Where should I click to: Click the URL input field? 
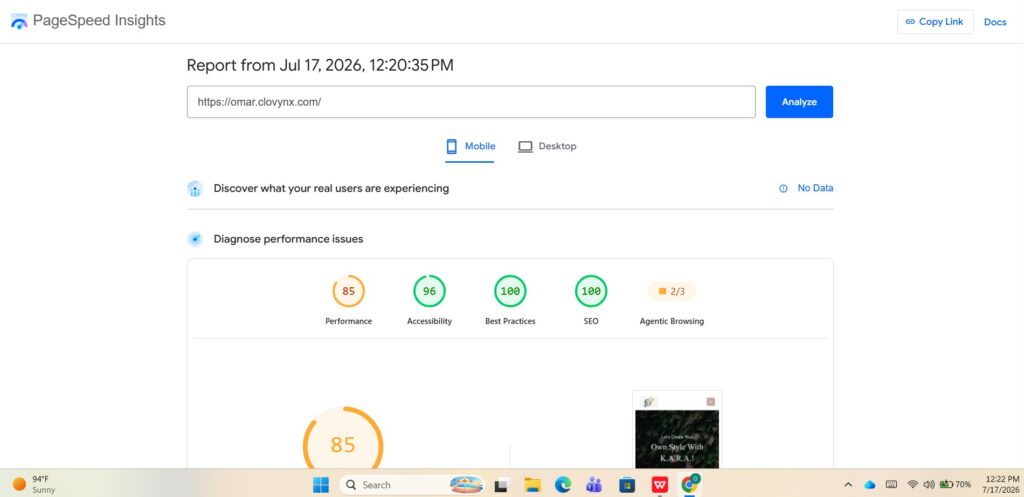[x=471, y=102]
